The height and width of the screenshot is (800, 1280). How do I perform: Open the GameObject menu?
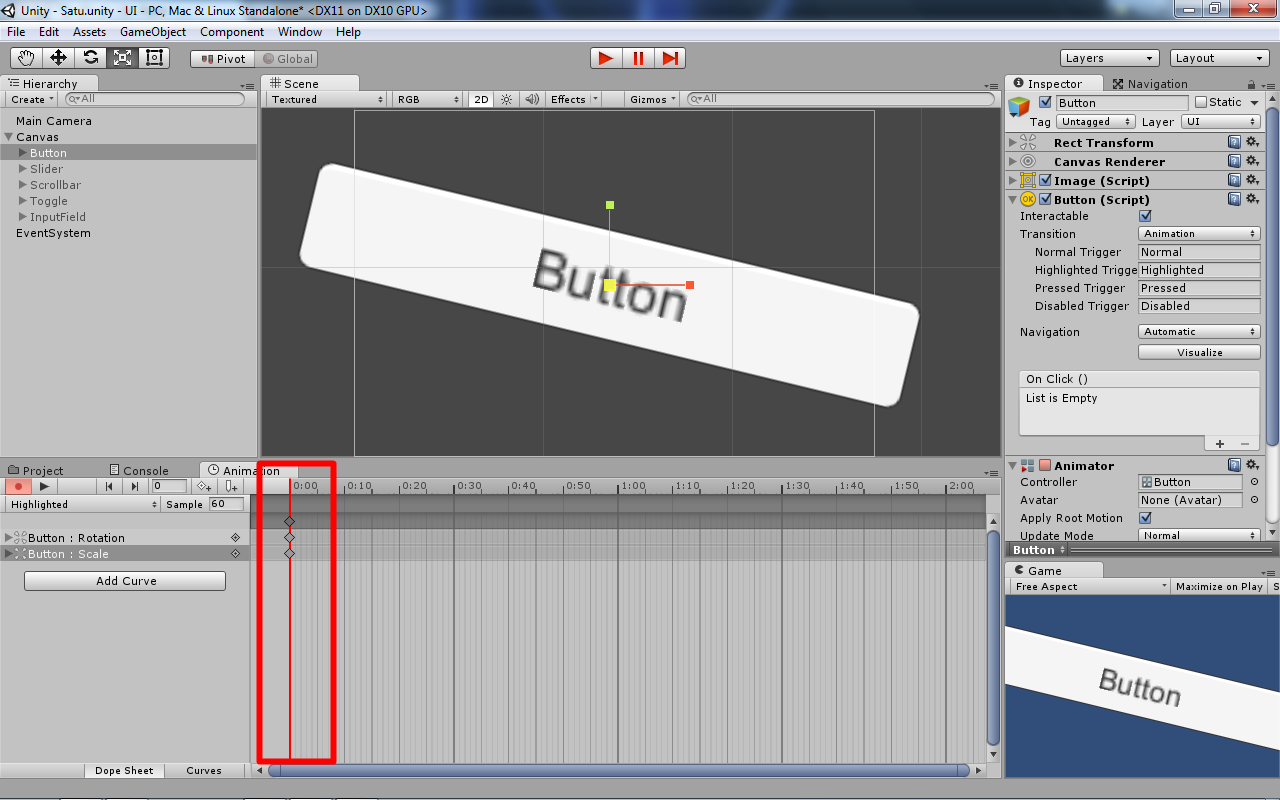click(153, 31)
